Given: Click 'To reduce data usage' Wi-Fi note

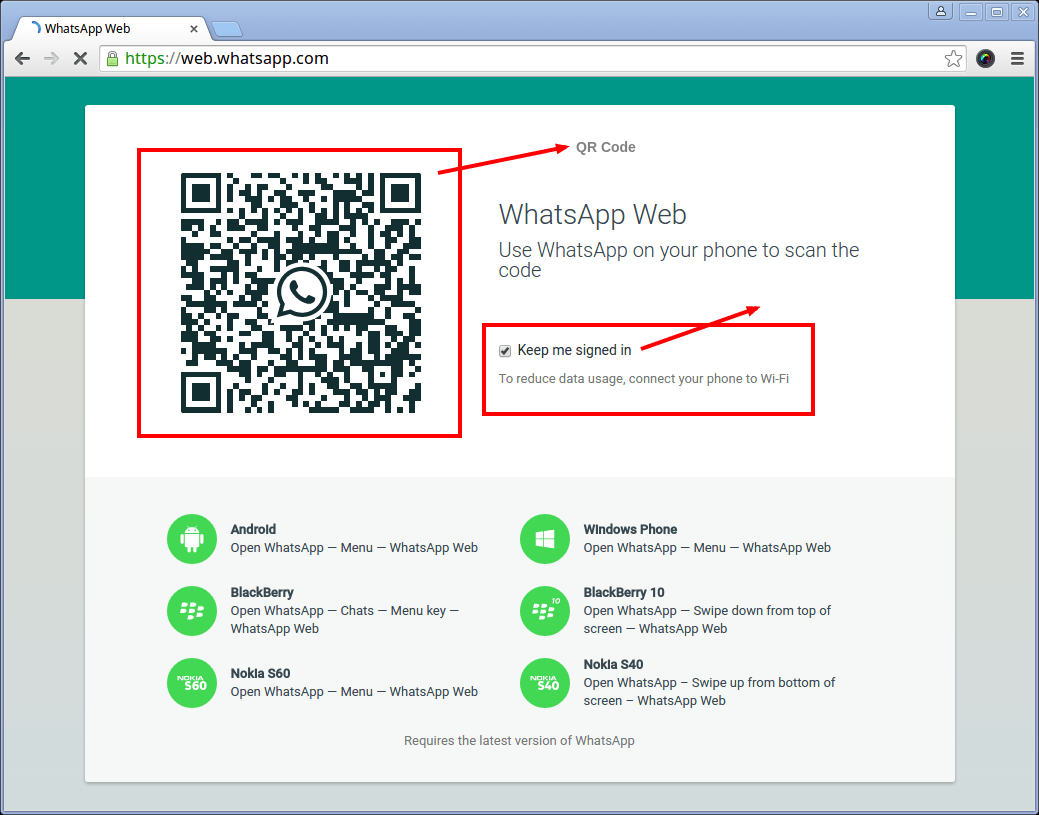Looking at the screenshot, I should pos(643,379).
